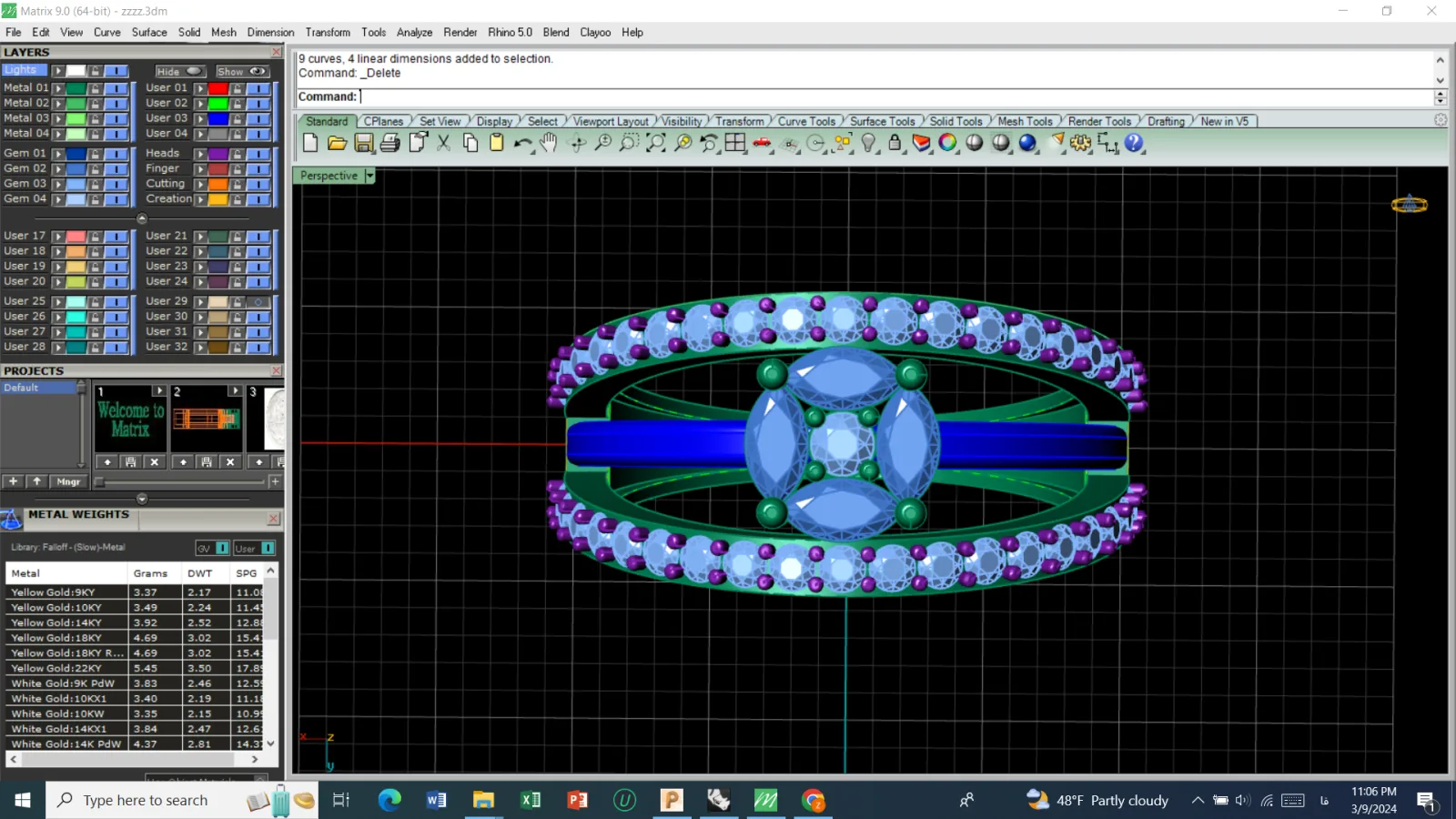Click the Copy icon in toolbar
This screenshot has height=819, width=1456.
tap(470, 143)
